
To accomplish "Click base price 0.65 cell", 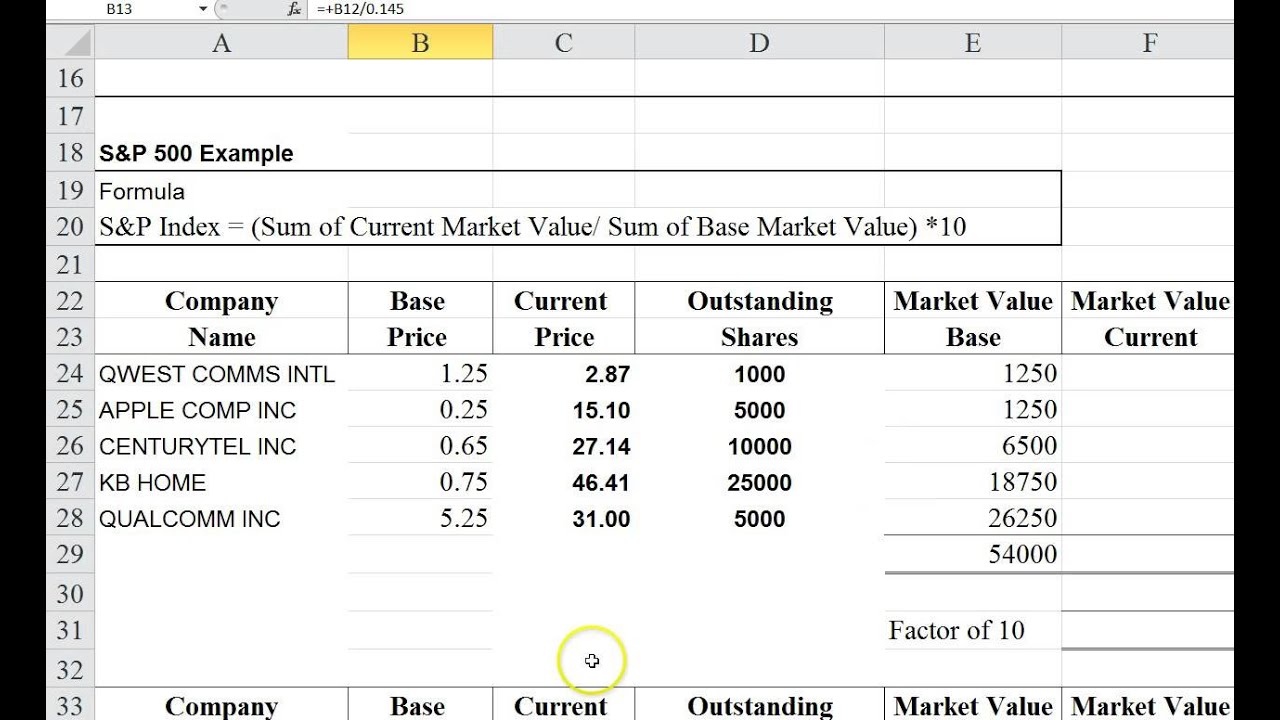I will (x=420, y=446).
